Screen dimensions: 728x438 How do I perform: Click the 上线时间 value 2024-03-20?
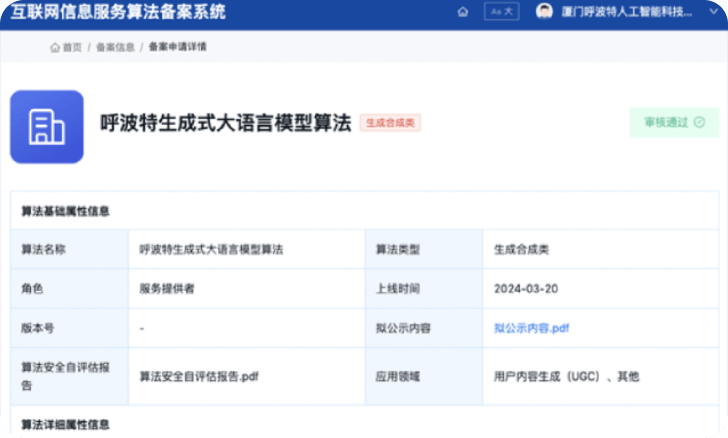coord(526,288)
